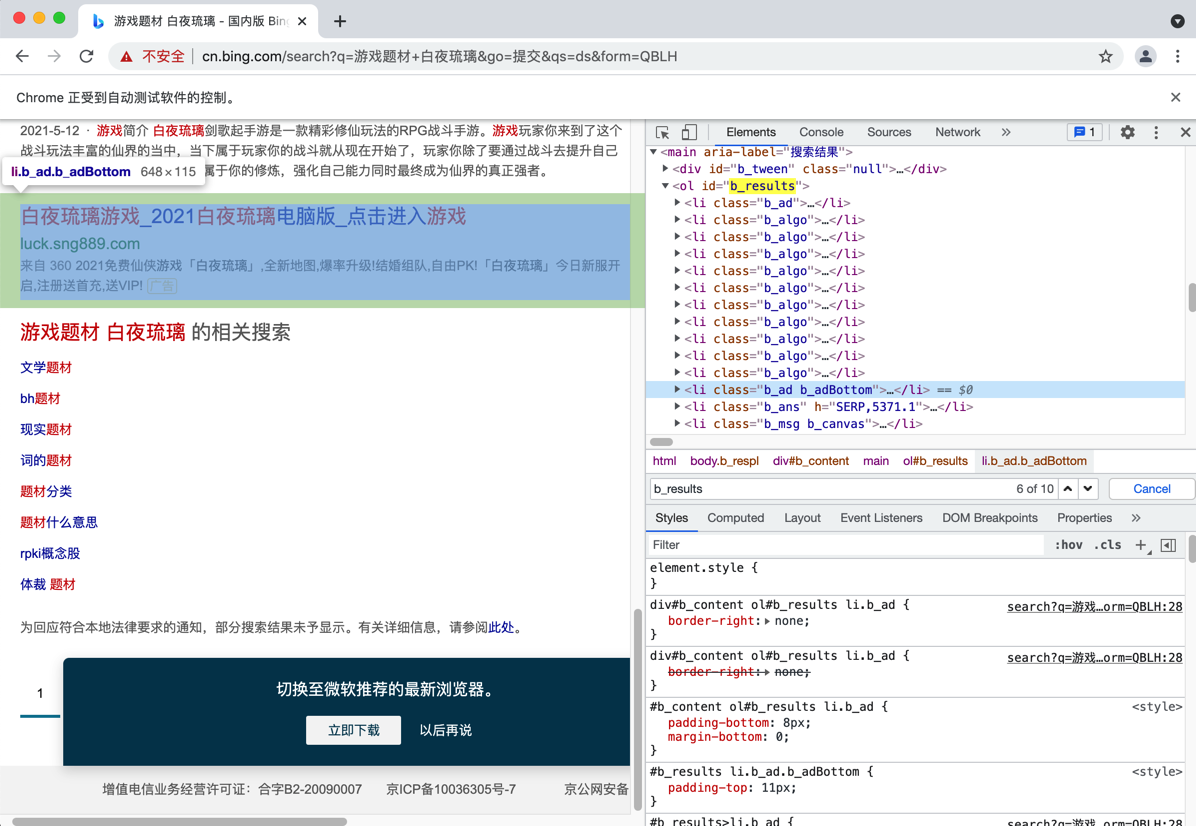Open DevTools customize three-dot menu
Viewport: 1196px width, 826px height.
click(x=1156, y=132)
